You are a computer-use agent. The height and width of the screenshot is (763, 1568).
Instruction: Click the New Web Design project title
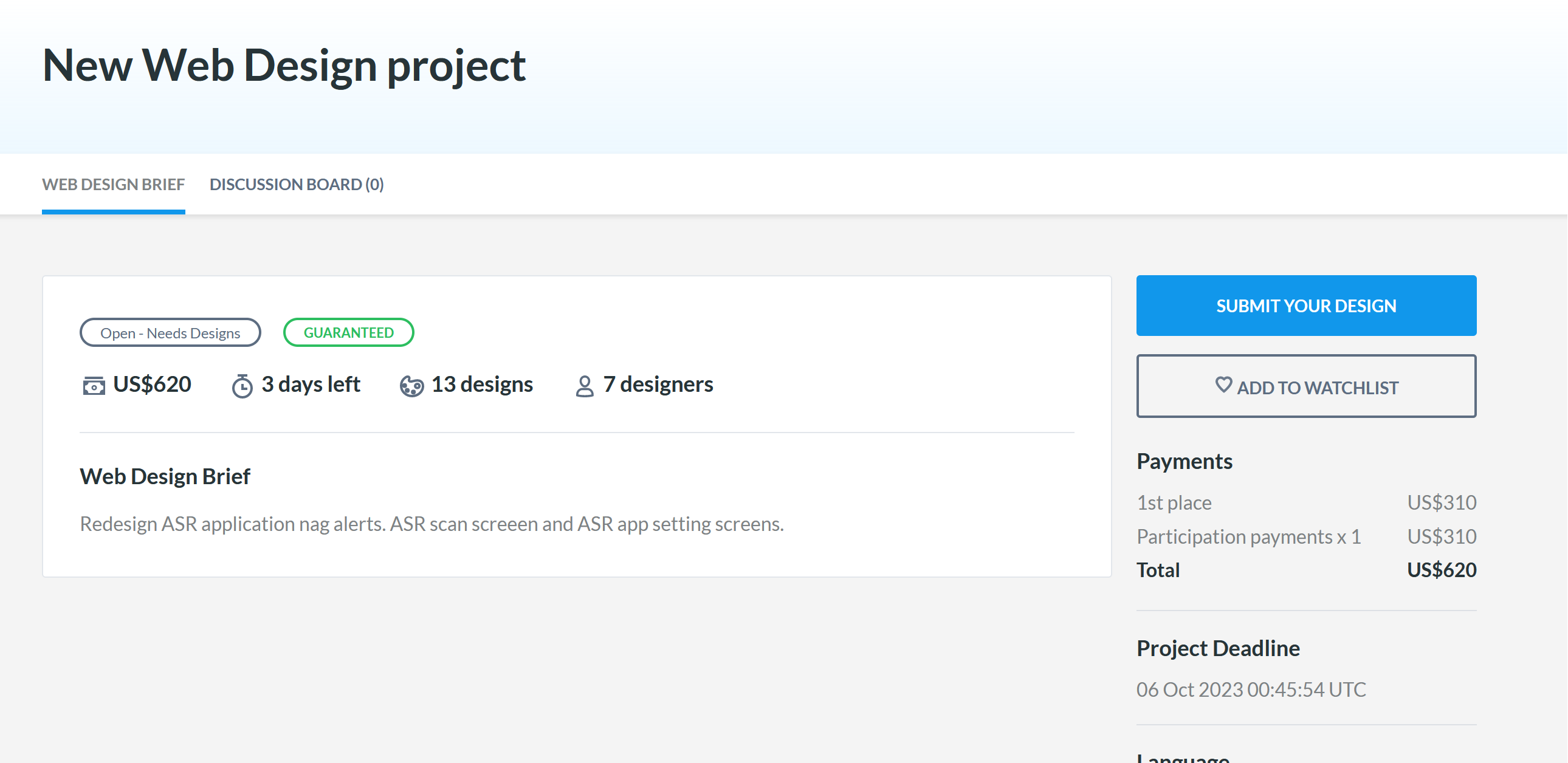[x=284, y=65]
